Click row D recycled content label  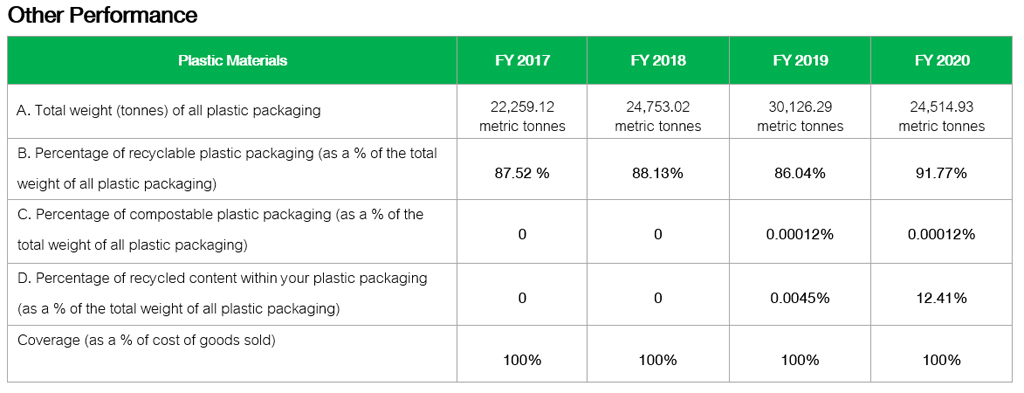[x=222, y=293]
